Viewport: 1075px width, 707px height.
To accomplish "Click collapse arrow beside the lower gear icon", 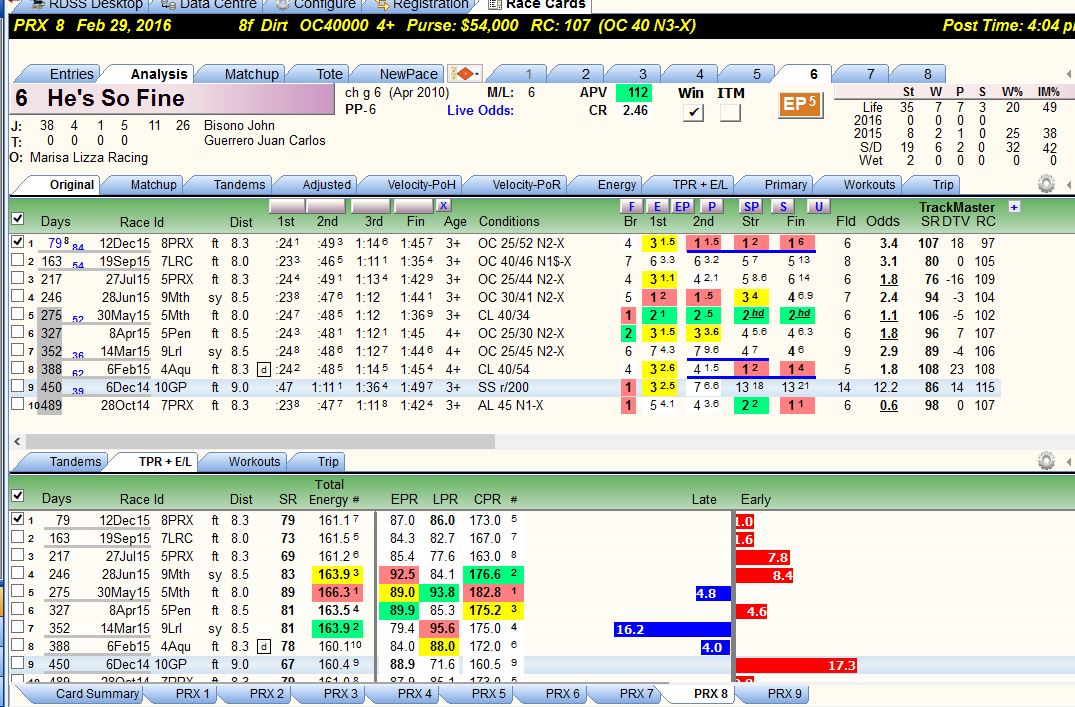I will [1069, 462].
